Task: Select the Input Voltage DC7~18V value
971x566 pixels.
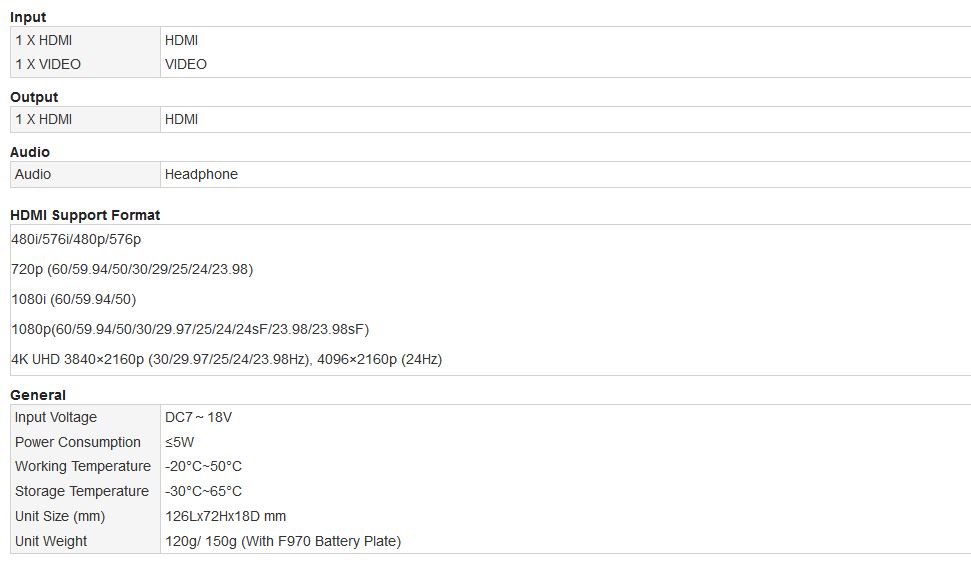Action: pos(198,417)
